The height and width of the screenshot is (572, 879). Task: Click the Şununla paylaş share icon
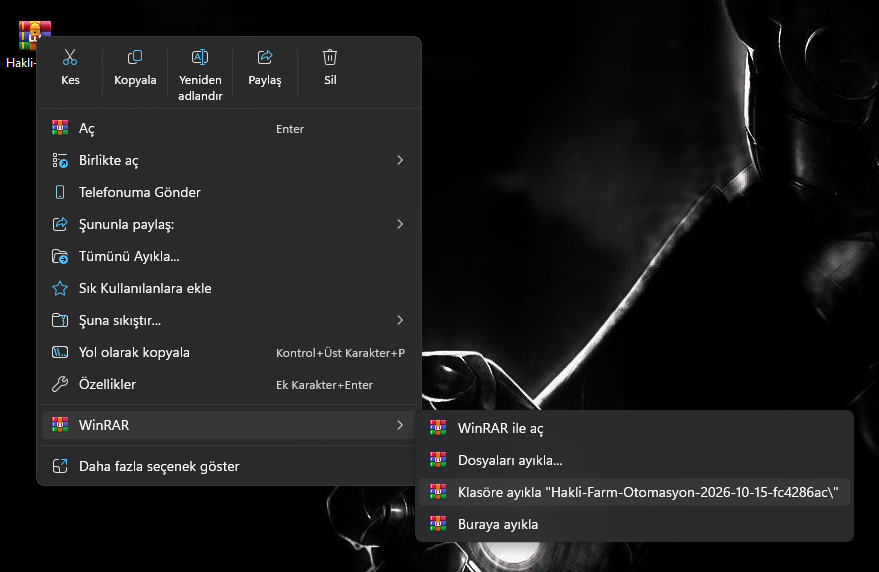(x=60, y=224)
